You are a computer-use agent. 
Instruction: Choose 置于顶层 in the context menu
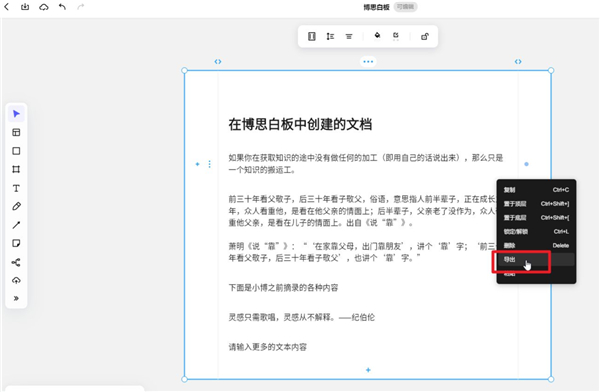(536, 204)
